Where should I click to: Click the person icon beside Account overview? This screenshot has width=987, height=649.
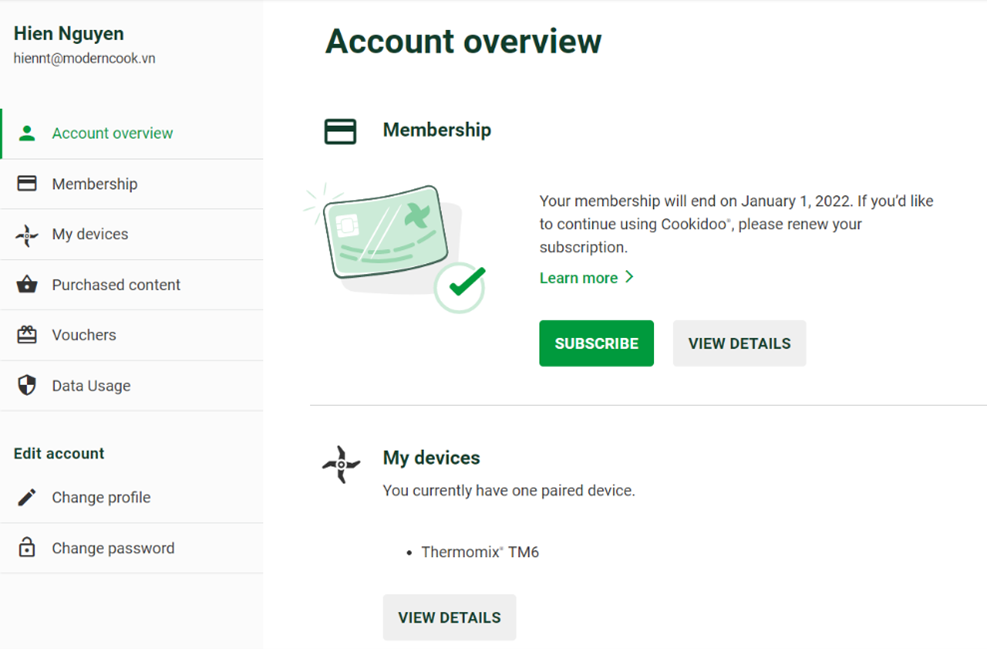point(27,133)
